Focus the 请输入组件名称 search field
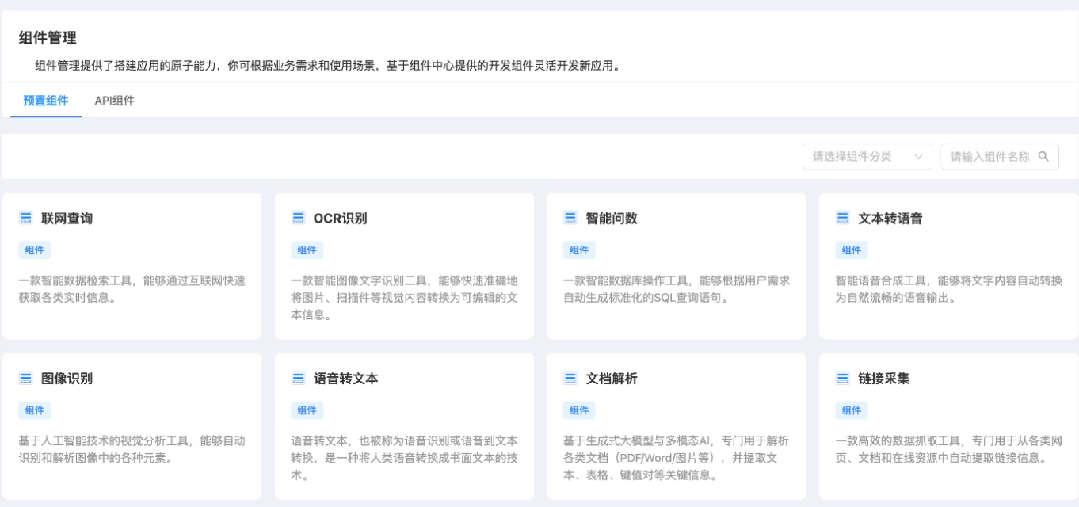 point(988,156)
